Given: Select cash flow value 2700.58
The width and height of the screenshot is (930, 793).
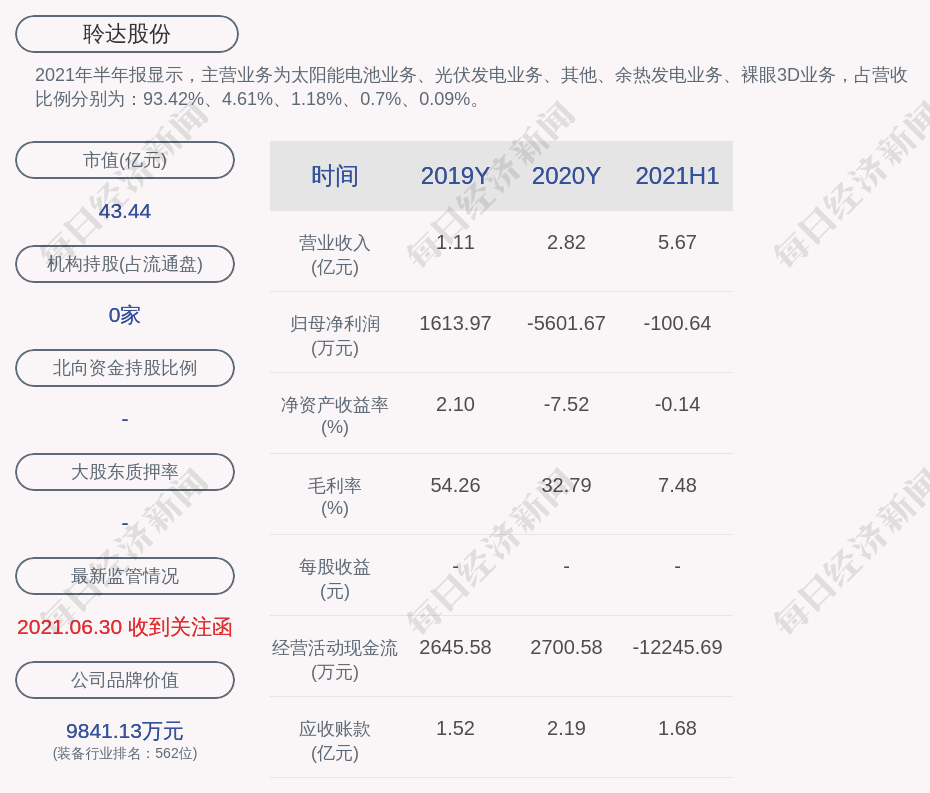Looking at the screenshot, I should point(566,647).
